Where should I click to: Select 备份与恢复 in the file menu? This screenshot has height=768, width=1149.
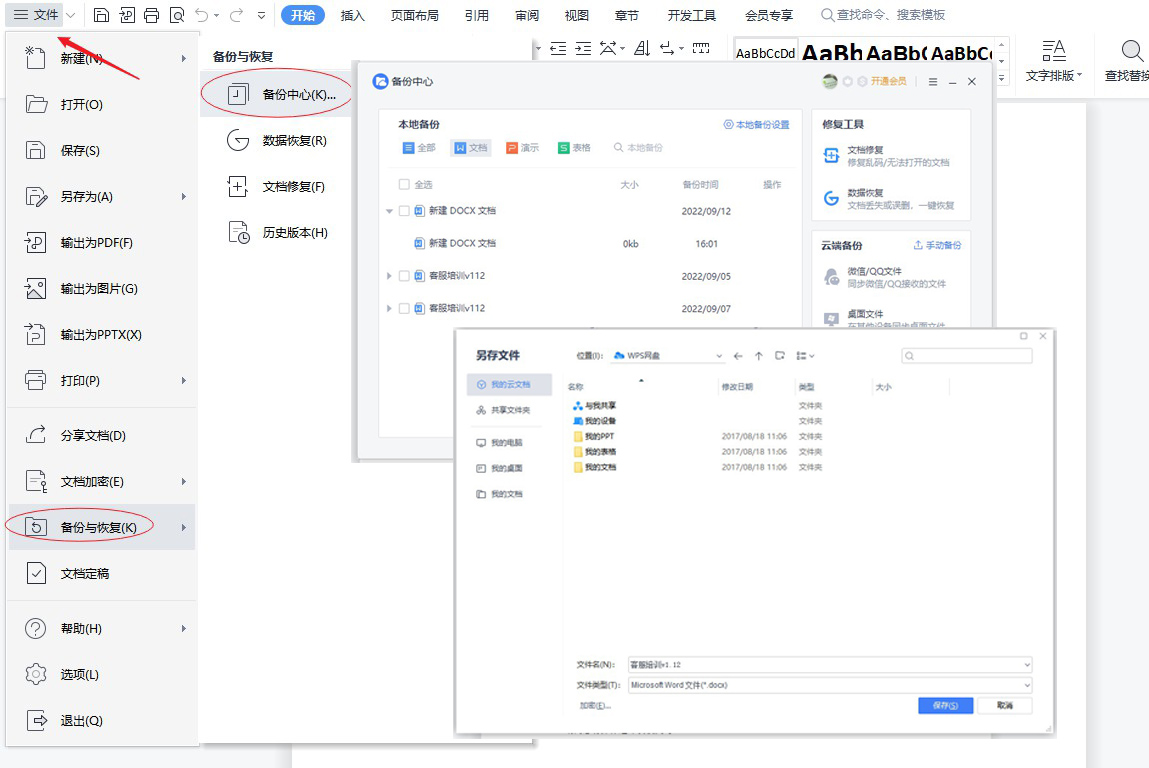[97, 527]
